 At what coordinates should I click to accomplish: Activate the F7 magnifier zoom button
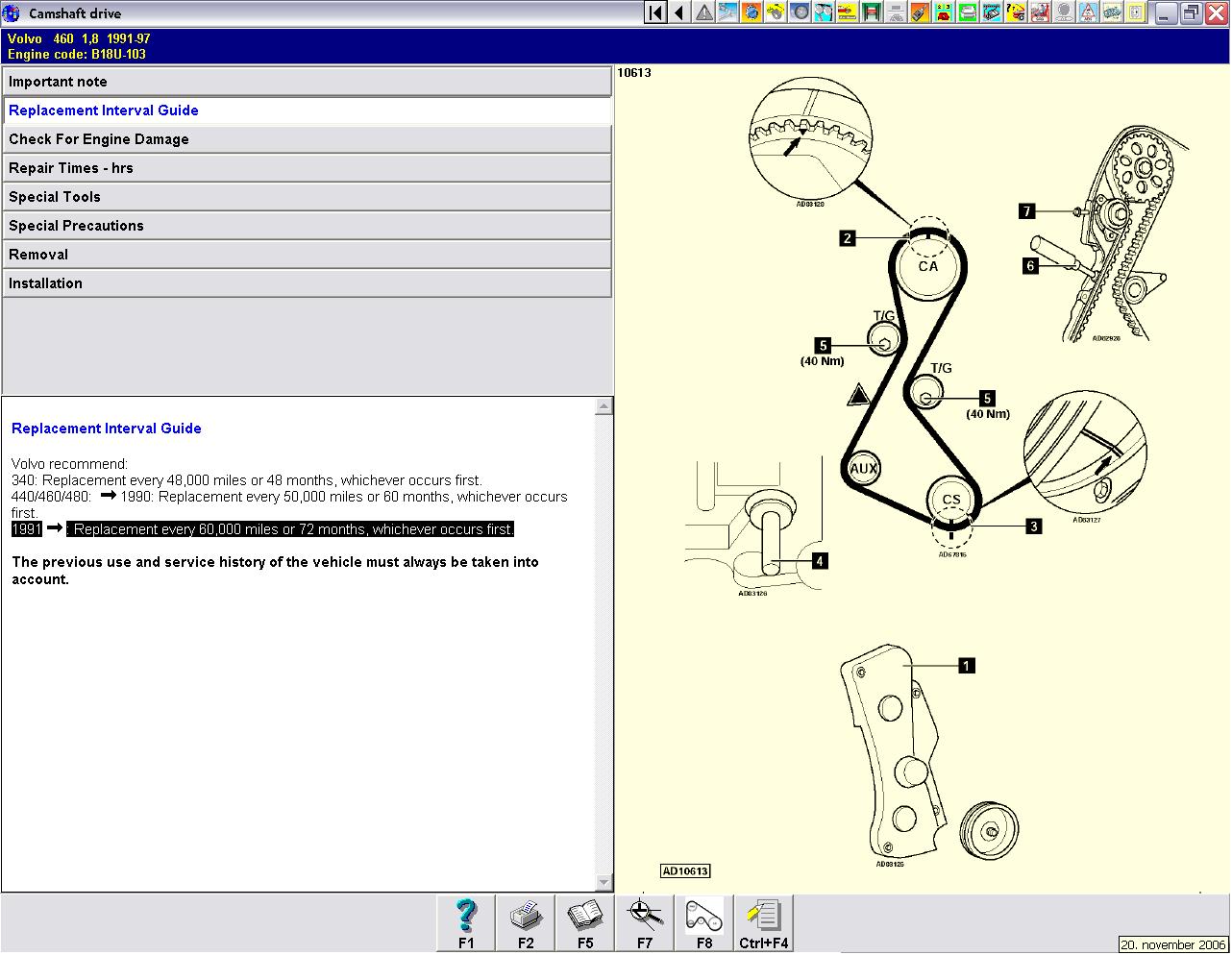pos(645,923)
